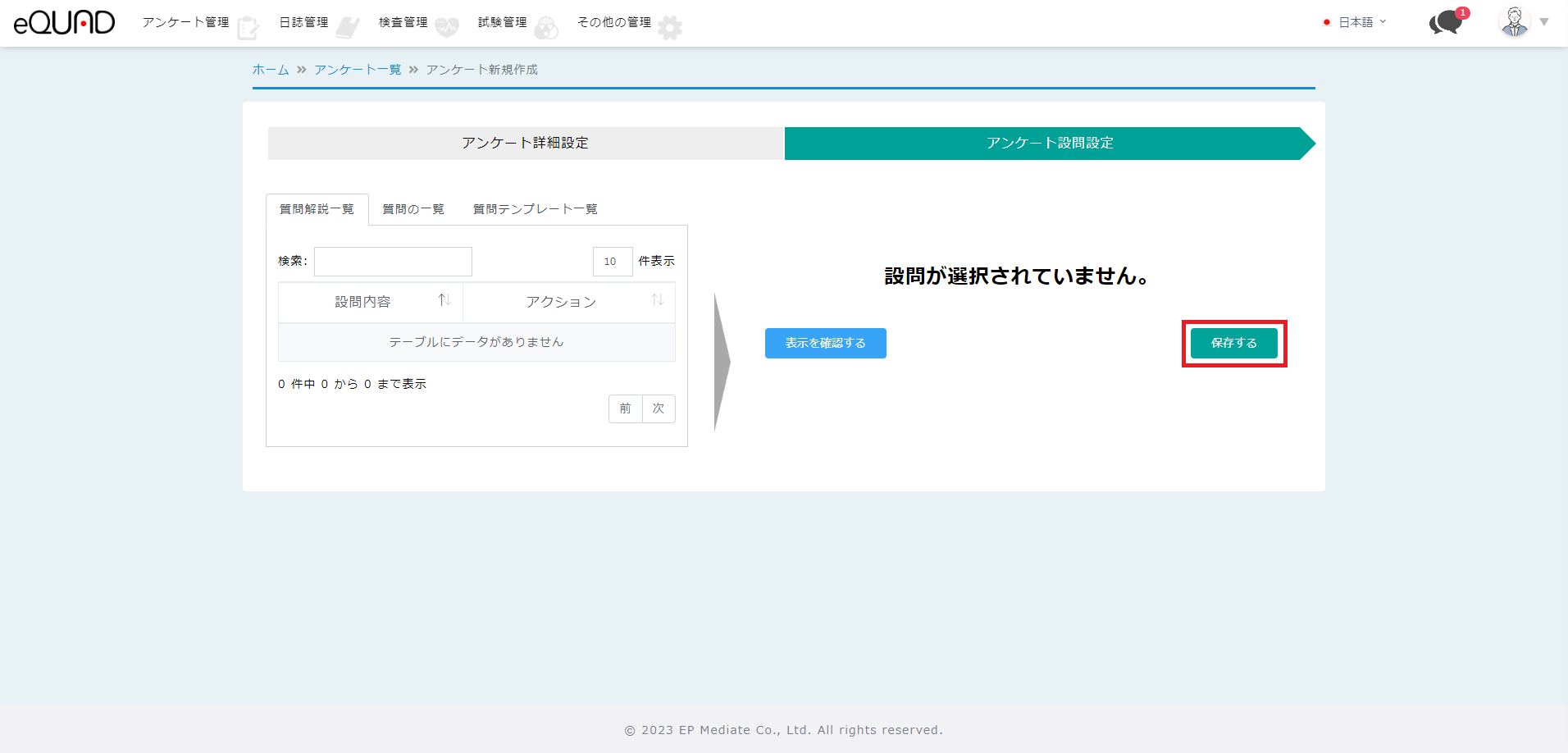This screenshot has width=1568, height=753.
Task: Click the 日誌管理 notebook icon
Action: pyautogui.click(x=348, y=28)
